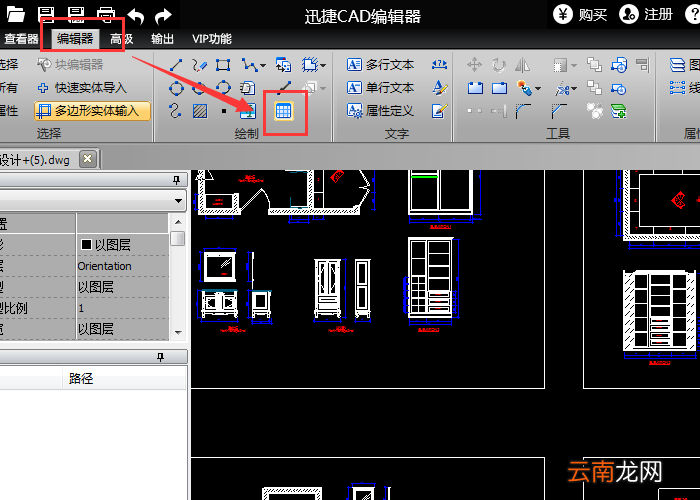
Task: Click the Orientation layer value
Action: coord(104,266)
